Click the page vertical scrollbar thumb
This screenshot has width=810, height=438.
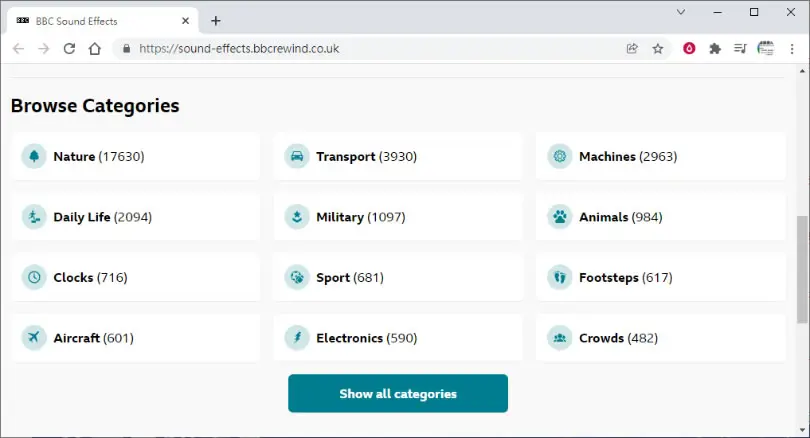point(802,270)
